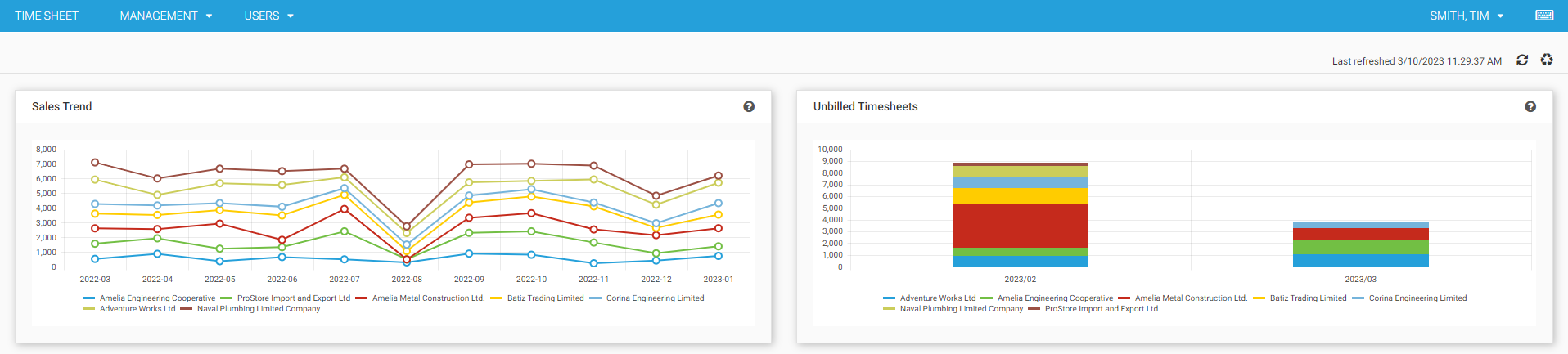
Task: Toggle ProStore Import and Export in Unbilled Timesheets legend
Action: [1093, 309]
